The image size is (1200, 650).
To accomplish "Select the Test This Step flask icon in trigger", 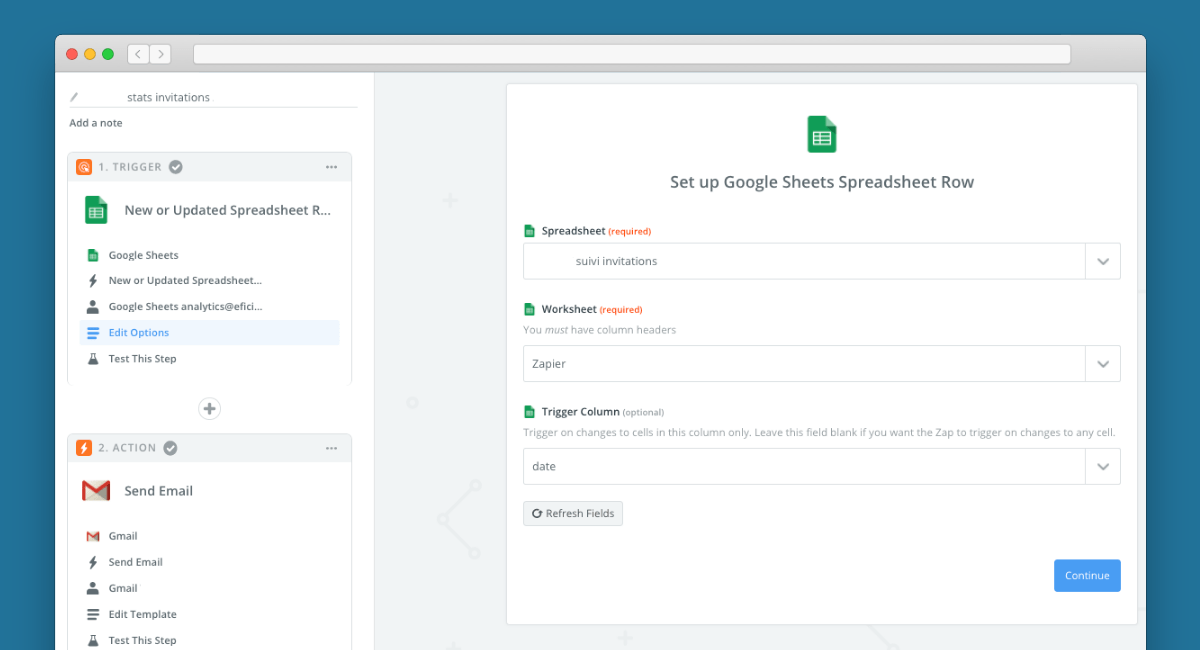I will tap(93, 358).
